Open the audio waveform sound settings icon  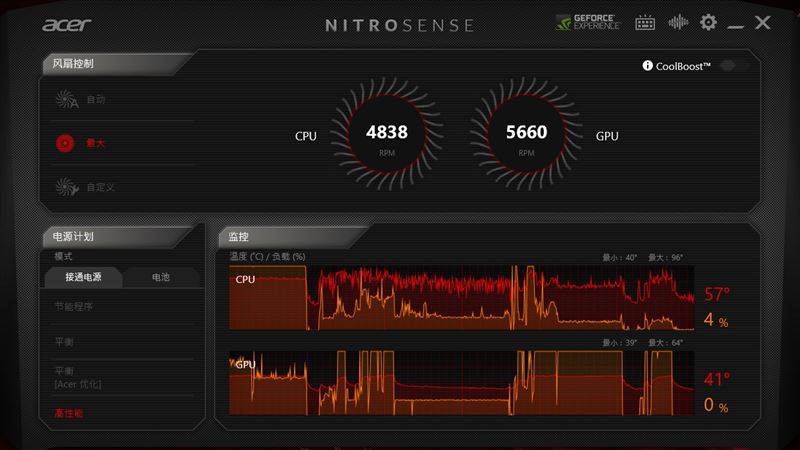(x=678, y=22)
